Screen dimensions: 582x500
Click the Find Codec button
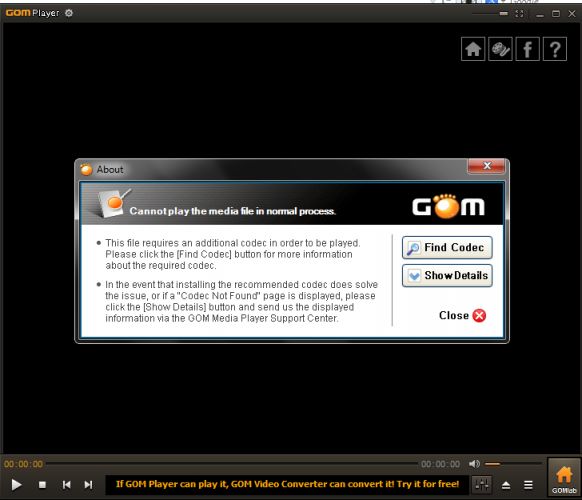pos(447,248)
